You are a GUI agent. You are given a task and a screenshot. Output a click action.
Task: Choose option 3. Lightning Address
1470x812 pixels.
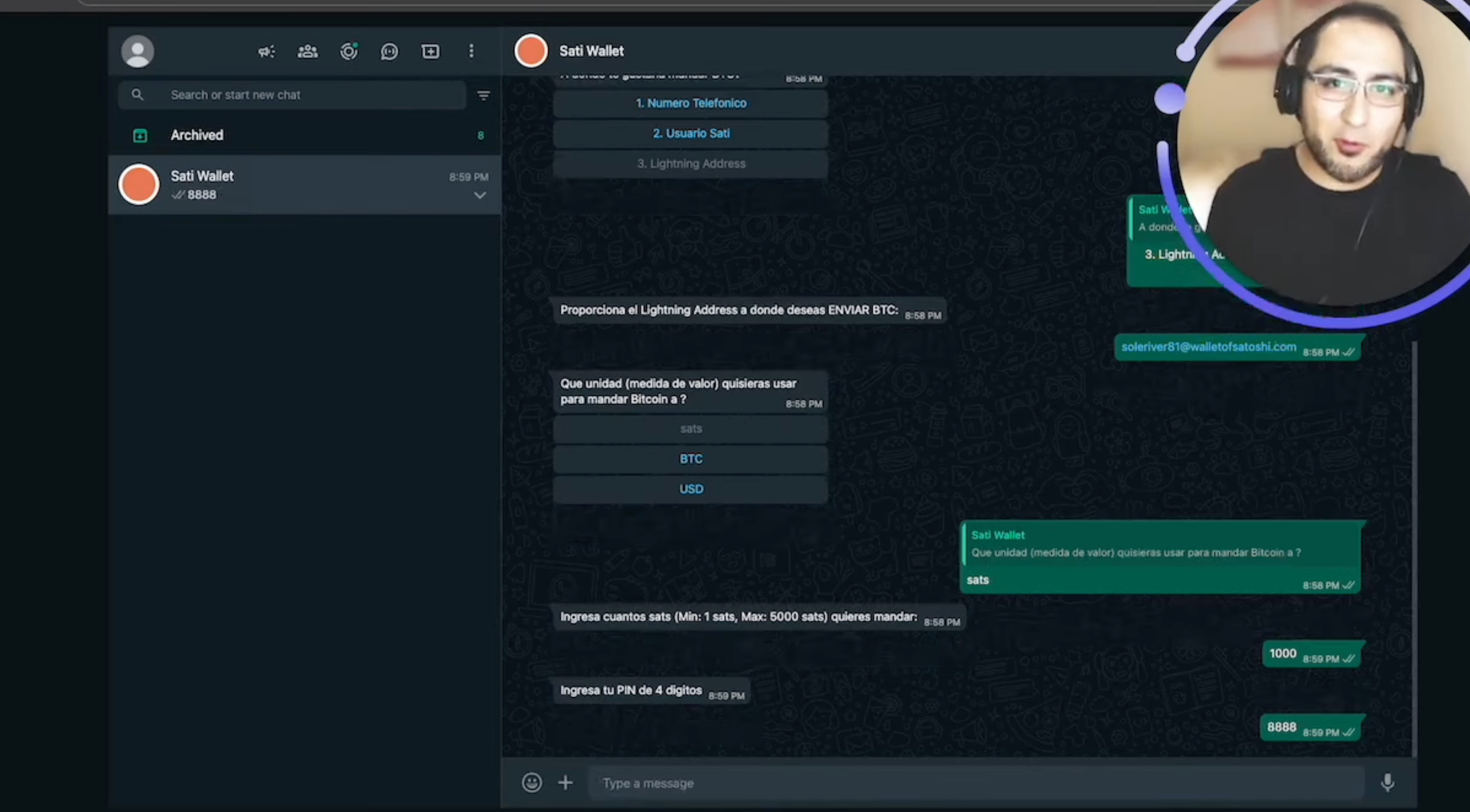(690, 164)
